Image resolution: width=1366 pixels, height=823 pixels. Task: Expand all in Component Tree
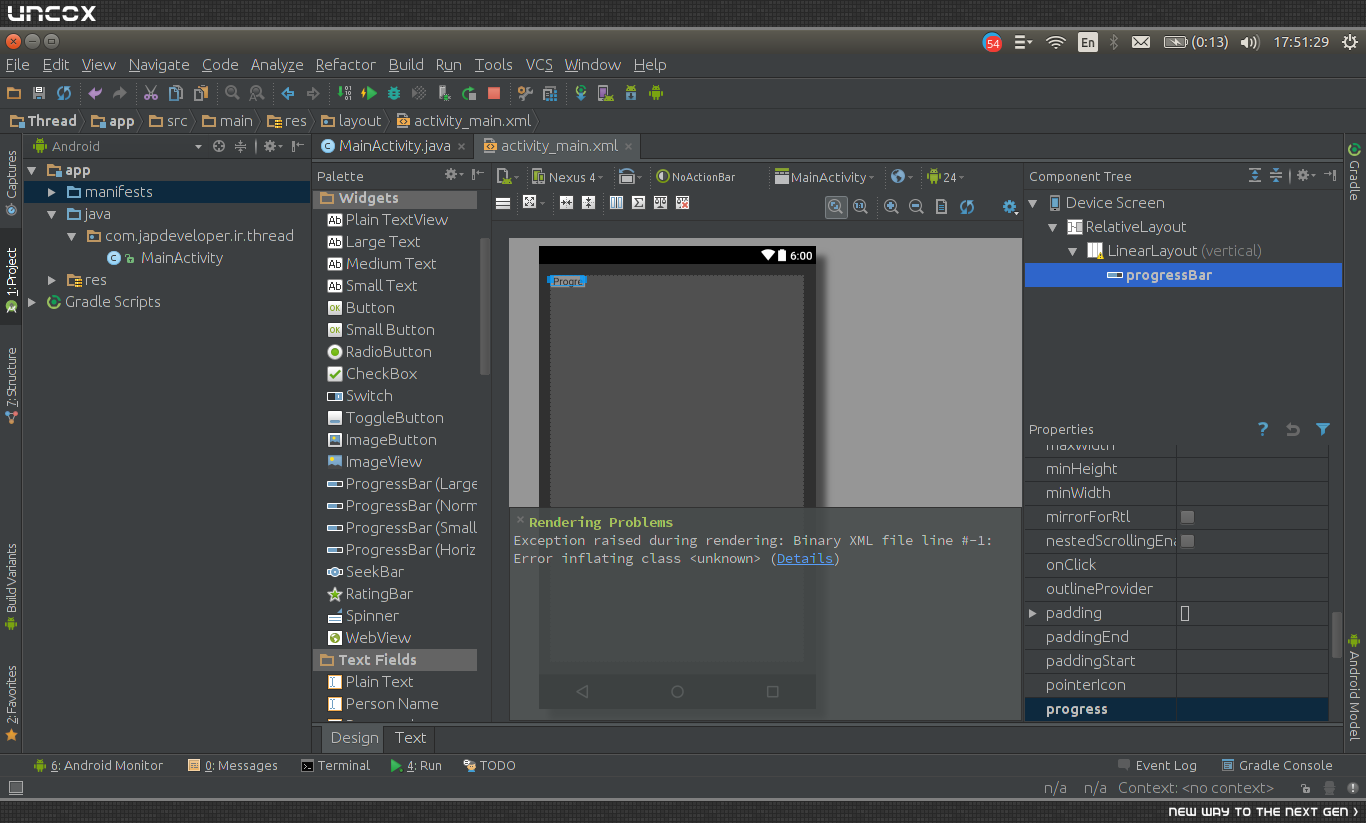(1255, 175)
